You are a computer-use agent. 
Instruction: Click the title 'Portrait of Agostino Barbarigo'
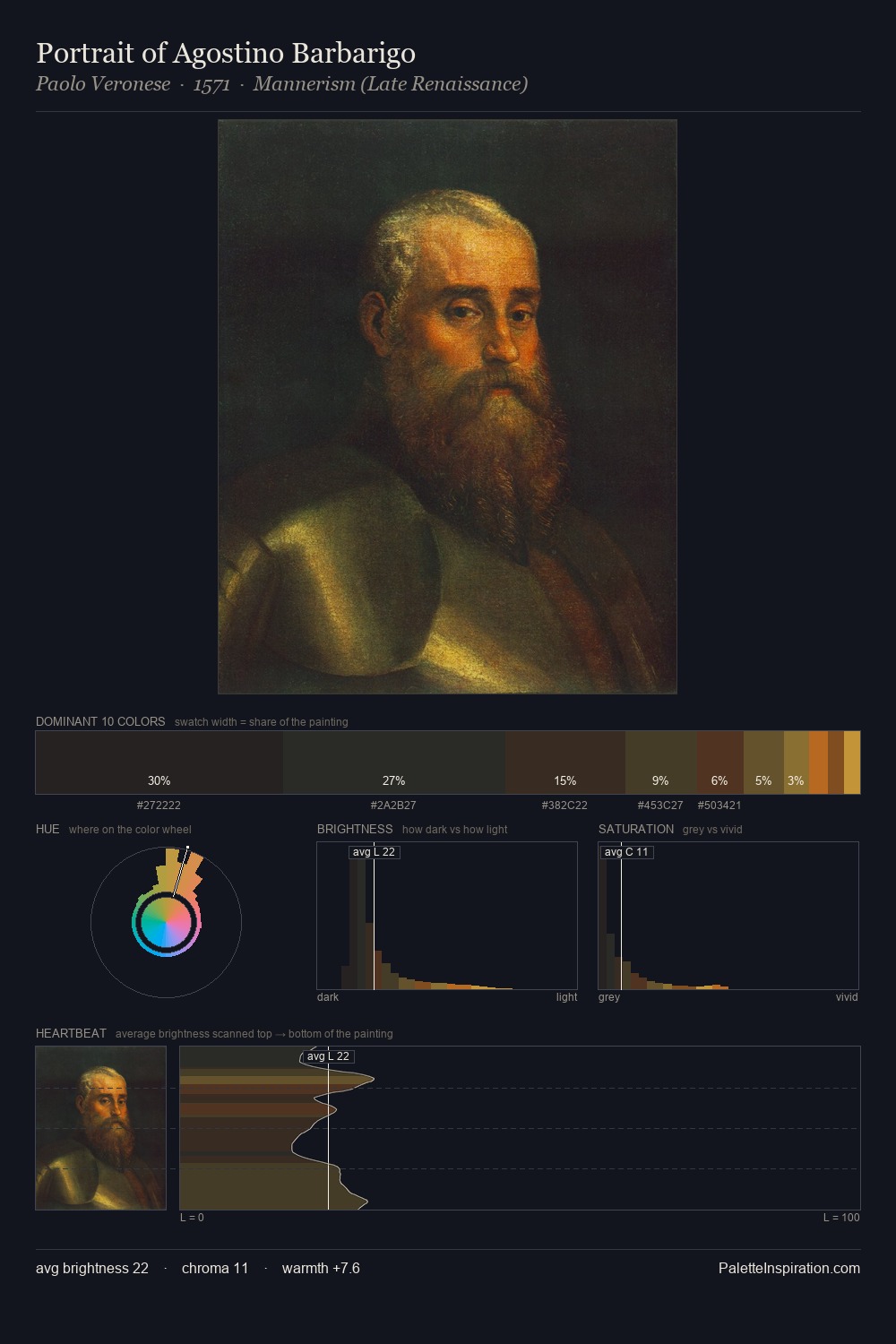226,53
